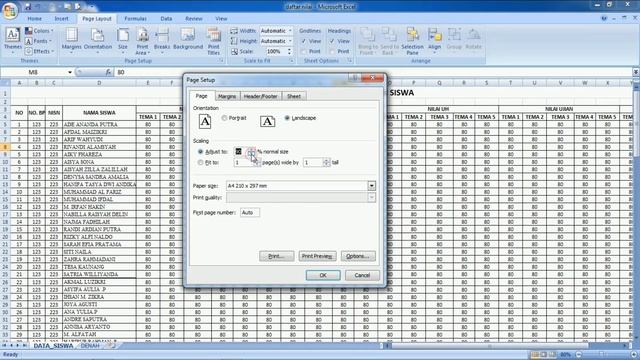
Task: Click the portrait page icon in dialog
Action: click(205, 121)
